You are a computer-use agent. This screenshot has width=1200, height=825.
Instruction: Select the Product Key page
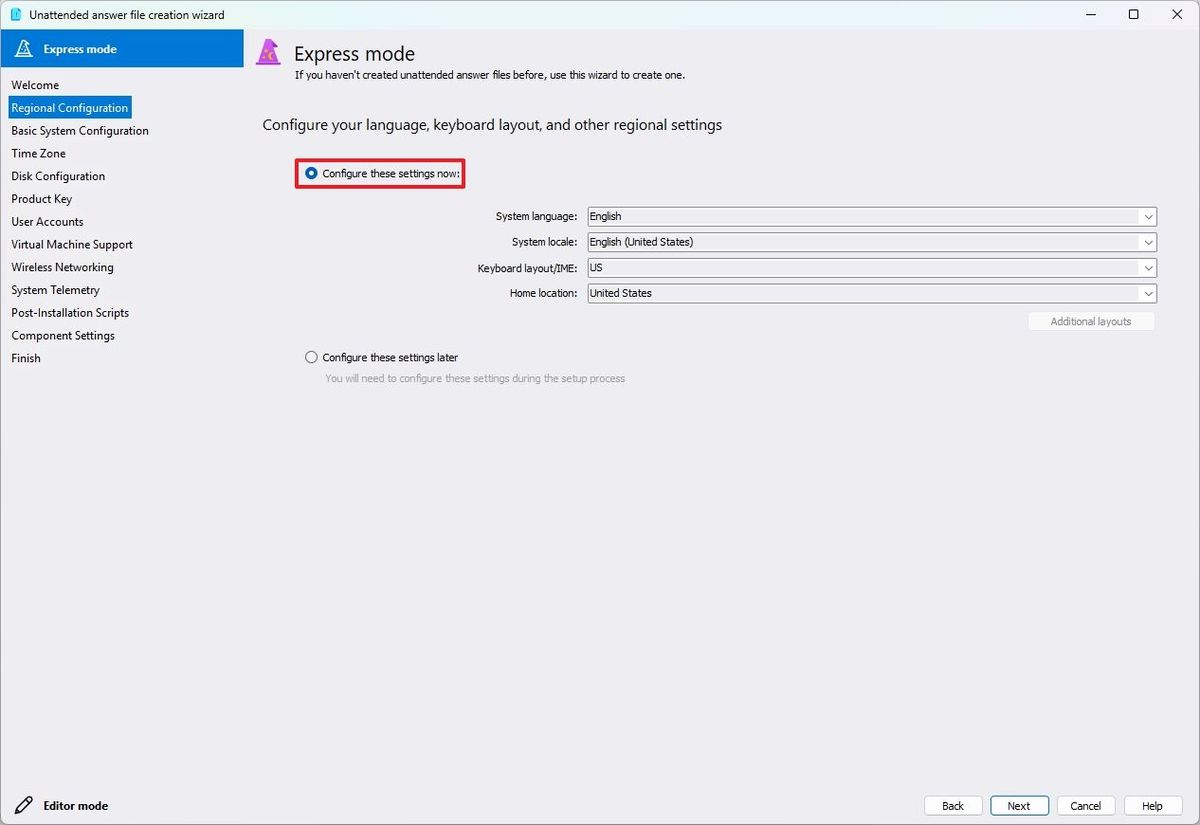point(42,198)
